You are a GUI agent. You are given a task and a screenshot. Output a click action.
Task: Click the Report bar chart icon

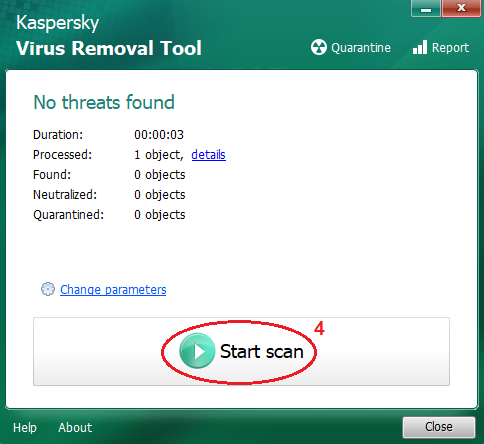pyautogui.click(x=420, y=47)
